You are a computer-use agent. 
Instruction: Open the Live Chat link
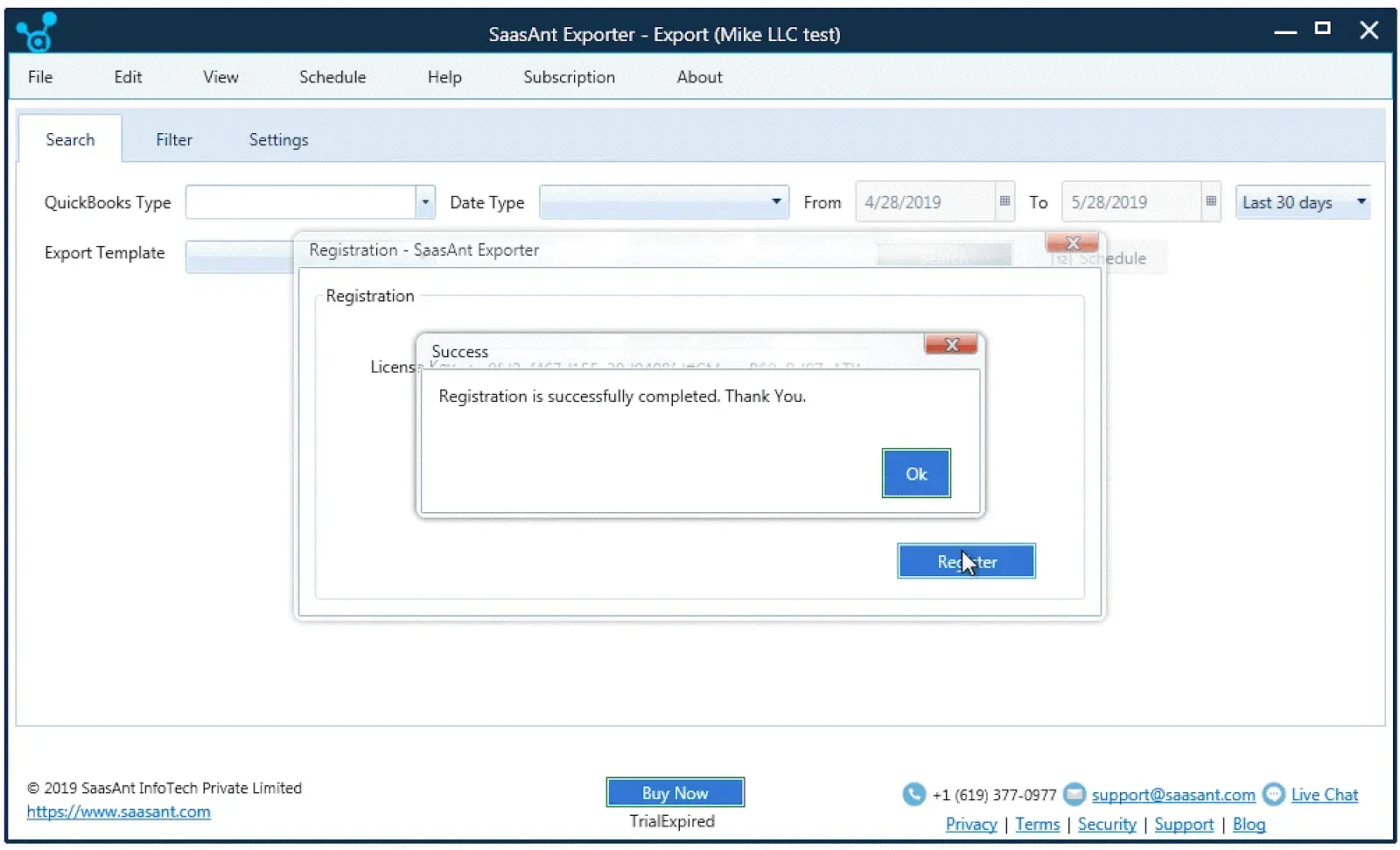tap(1324, 795)
